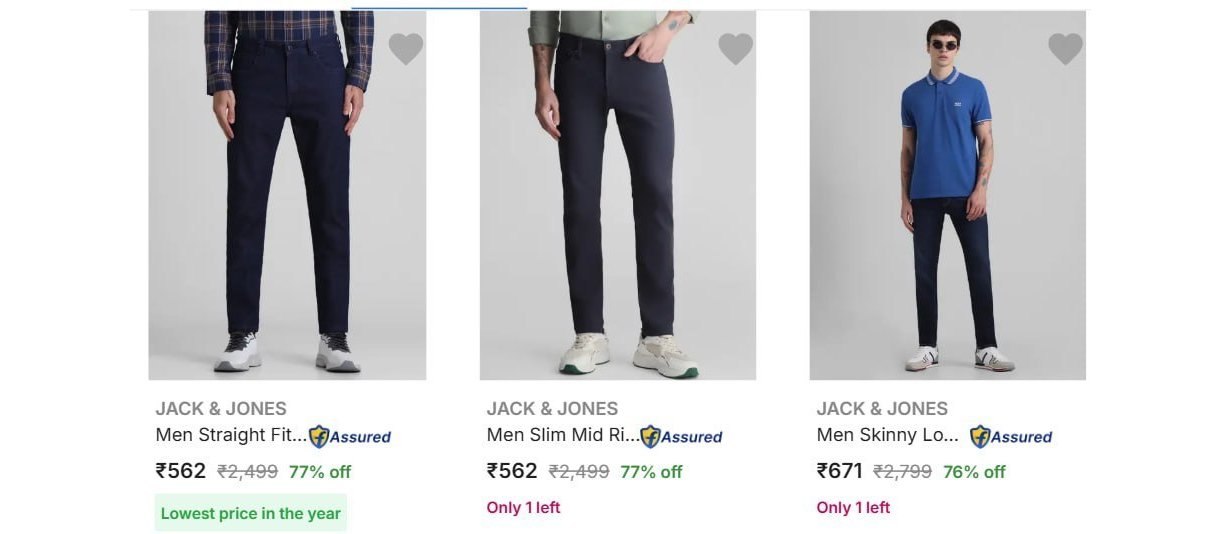
Task: Toggle wishlist heart on Men Slim Mid Rise jeans
Action: 735,48
